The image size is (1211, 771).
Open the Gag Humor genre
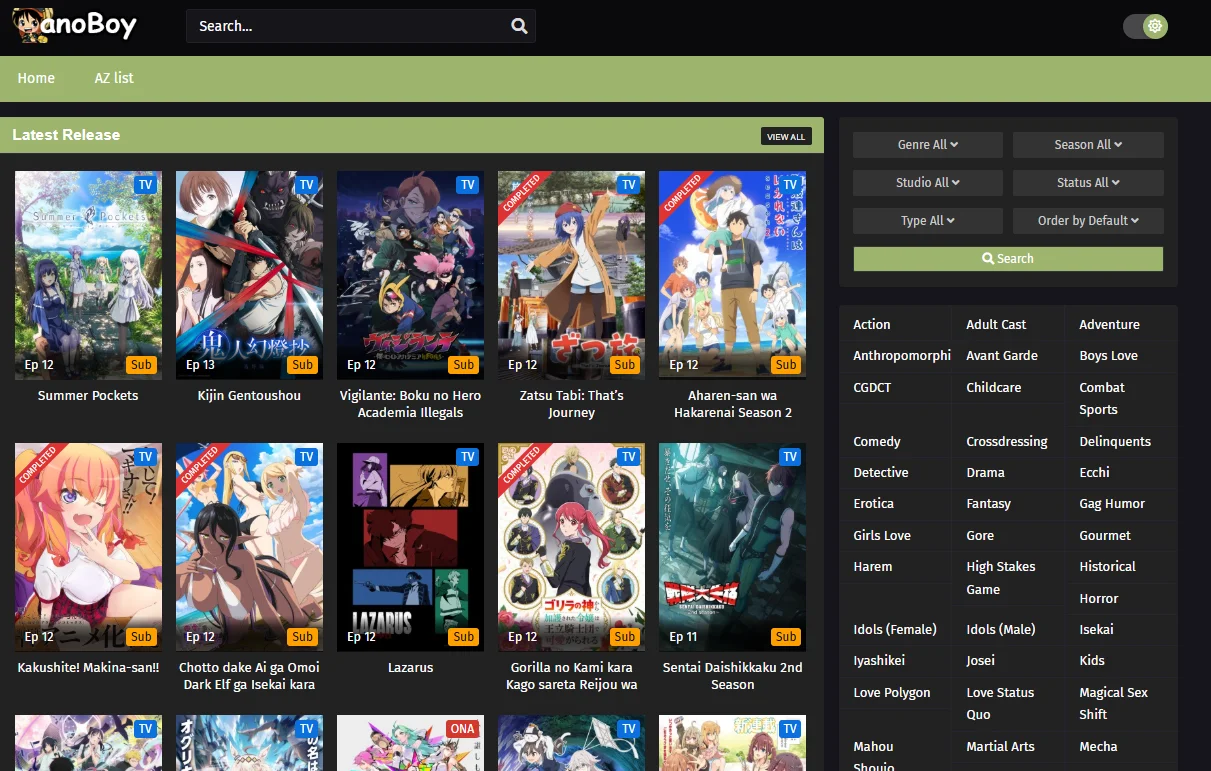1112,504
